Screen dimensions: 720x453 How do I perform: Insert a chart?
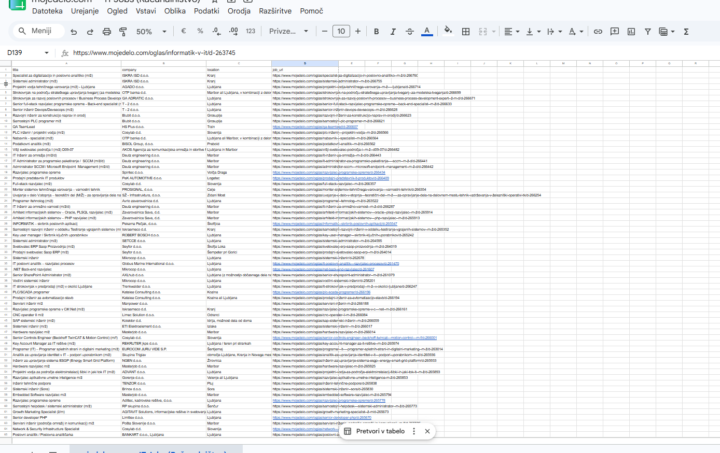631,32
